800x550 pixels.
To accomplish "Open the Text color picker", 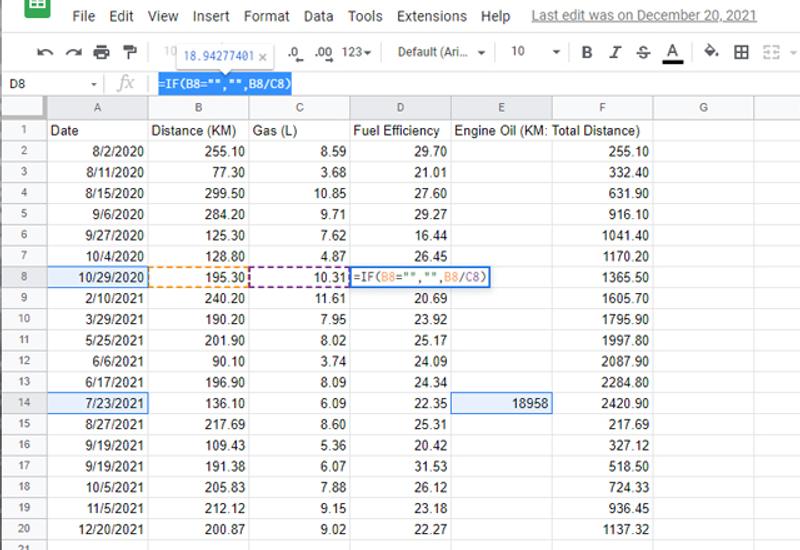I will coord(672,53).
